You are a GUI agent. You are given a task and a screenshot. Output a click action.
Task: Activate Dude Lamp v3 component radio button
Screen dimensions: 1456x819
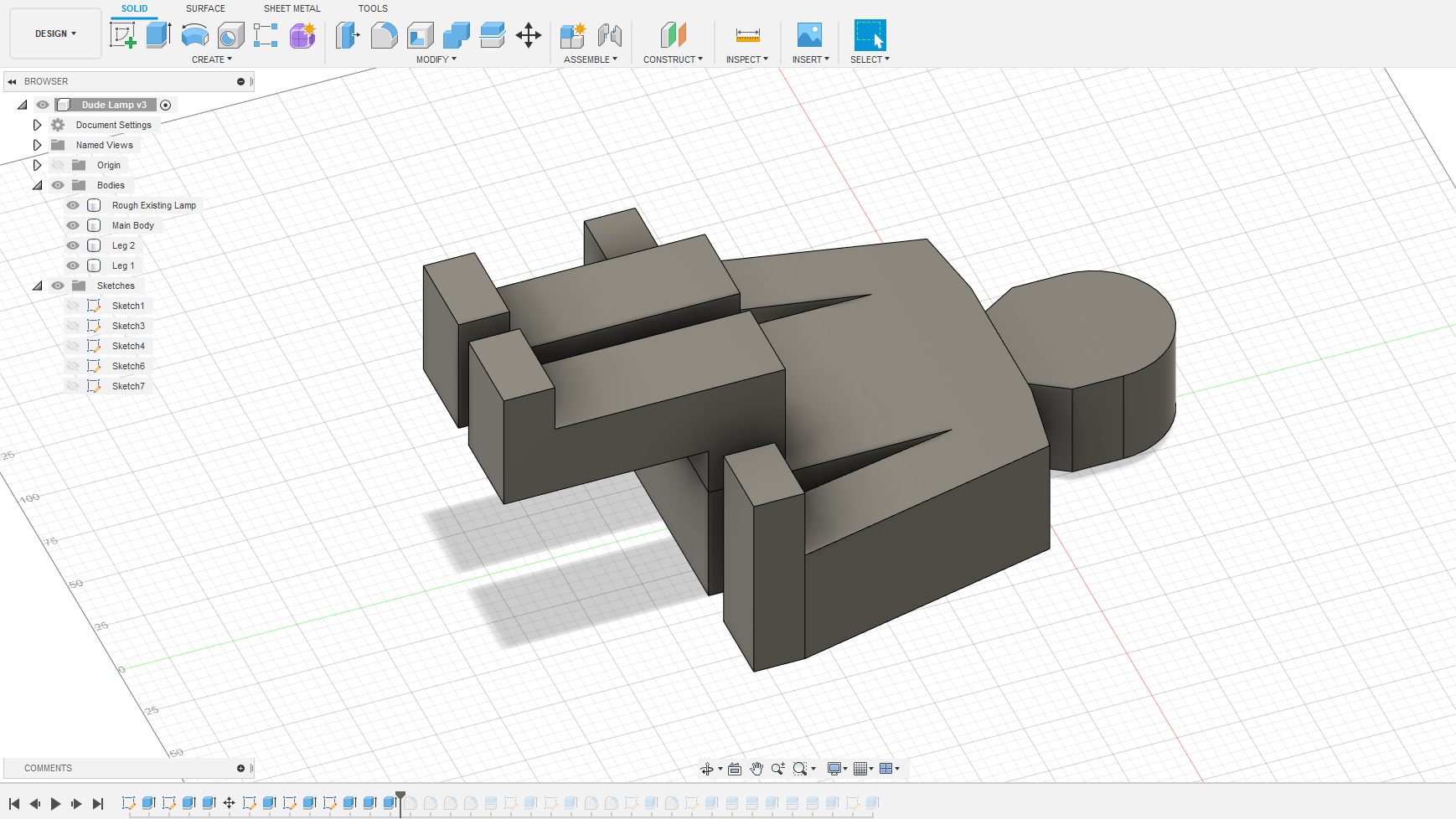pos(166,105)
